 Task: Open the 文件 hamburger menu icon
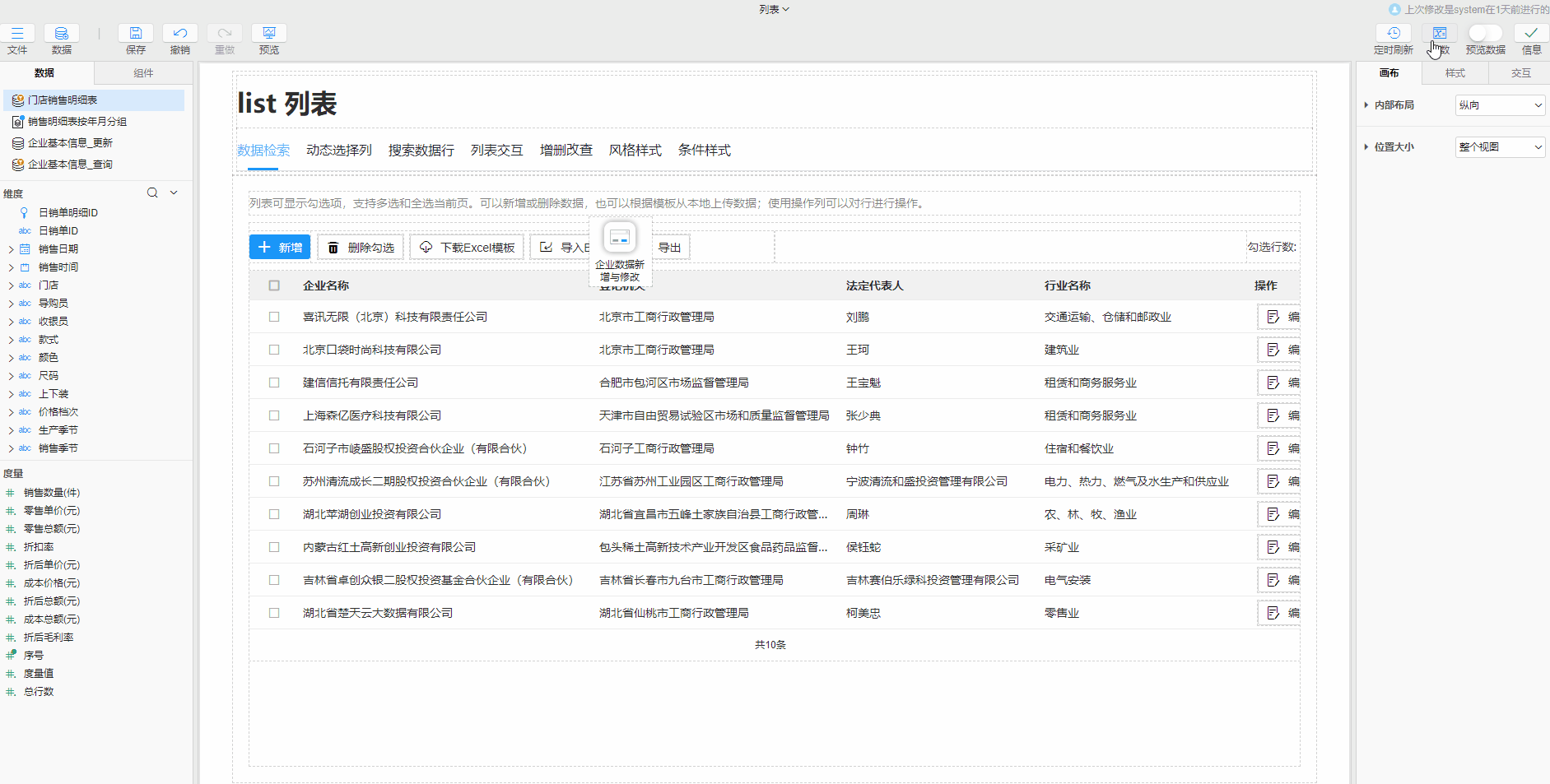[x=17, y=34]
